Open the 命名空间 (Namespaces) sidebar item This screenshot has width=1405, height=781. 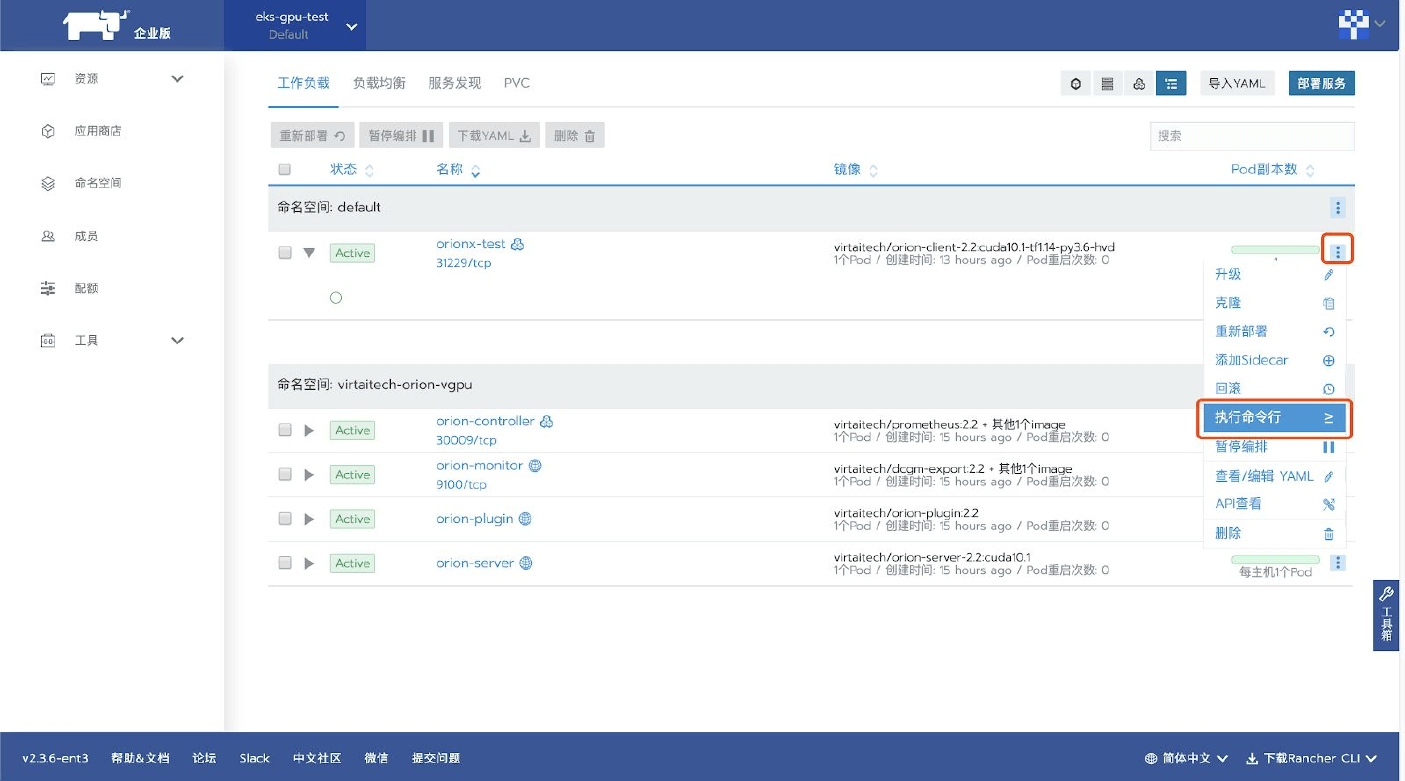pyautogui.click(x=100, y=182)
